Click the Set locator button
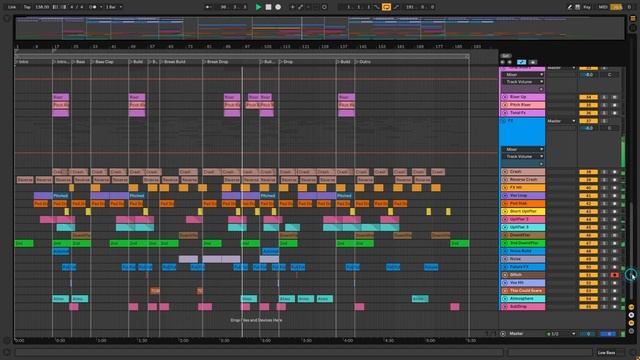This screenshot has width=640, height=360. [x=506, y=56]
